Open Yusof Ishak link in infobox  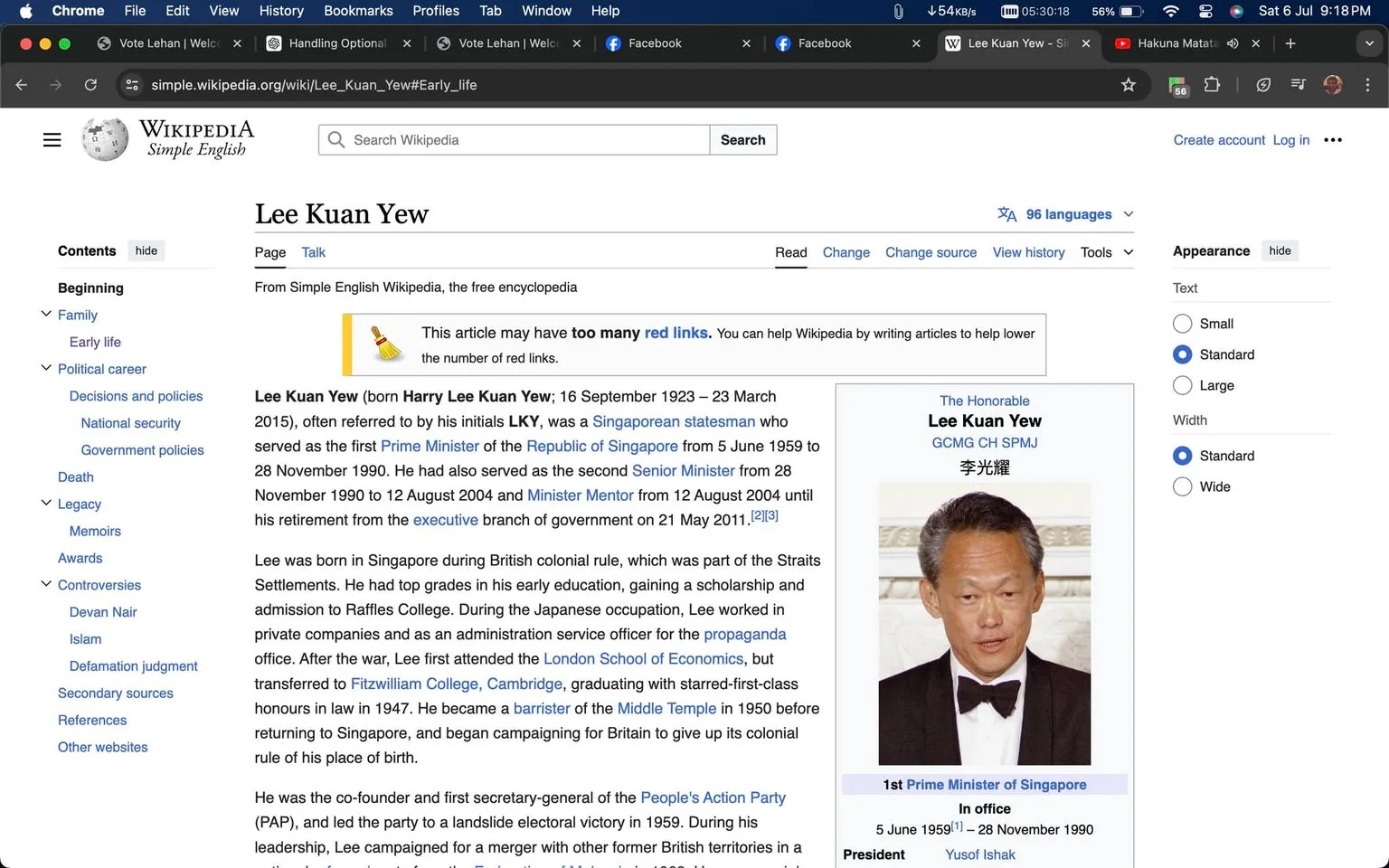click(980, 854)
